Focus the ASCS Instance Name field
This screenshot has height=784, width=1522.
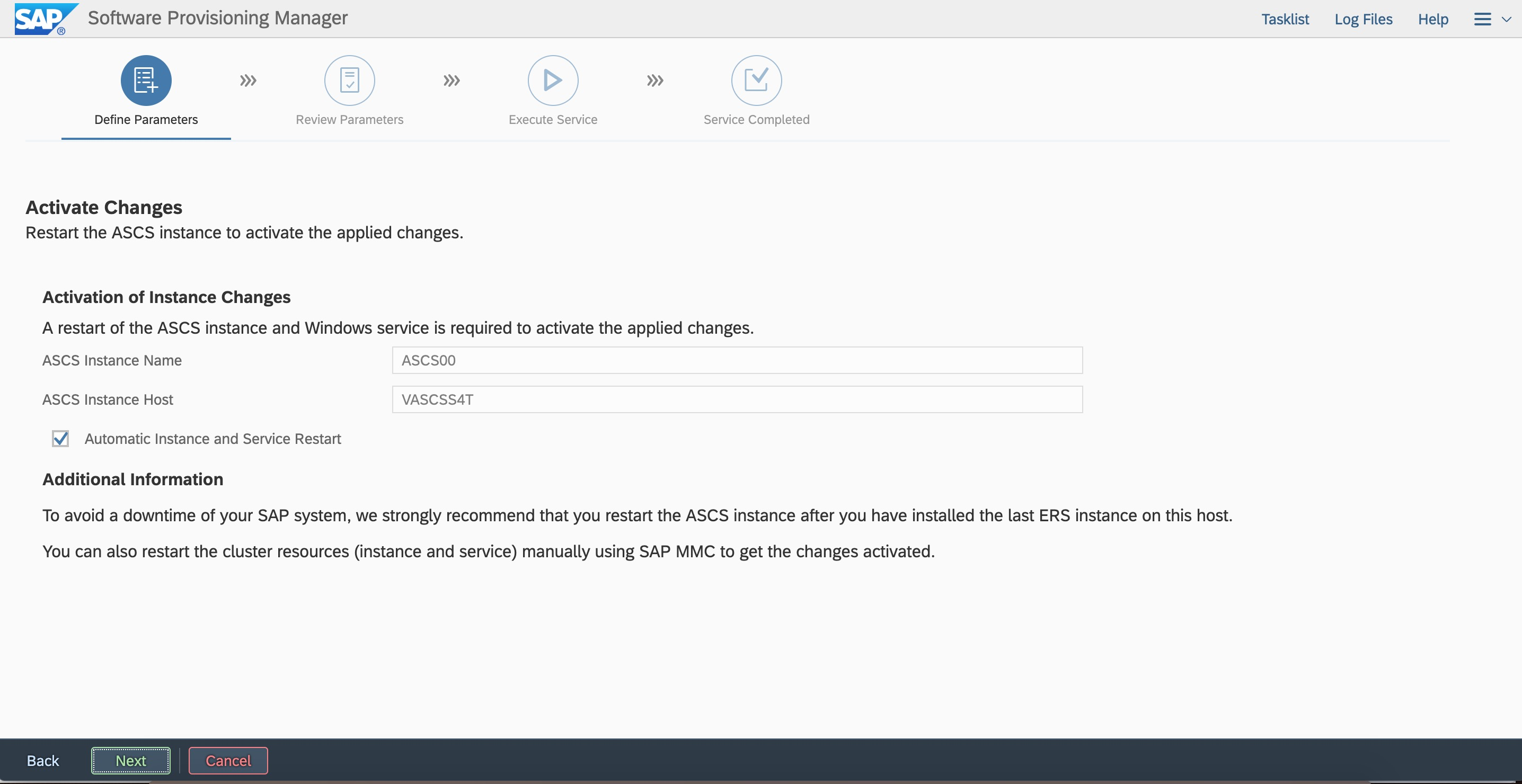[x=737, y=360]
